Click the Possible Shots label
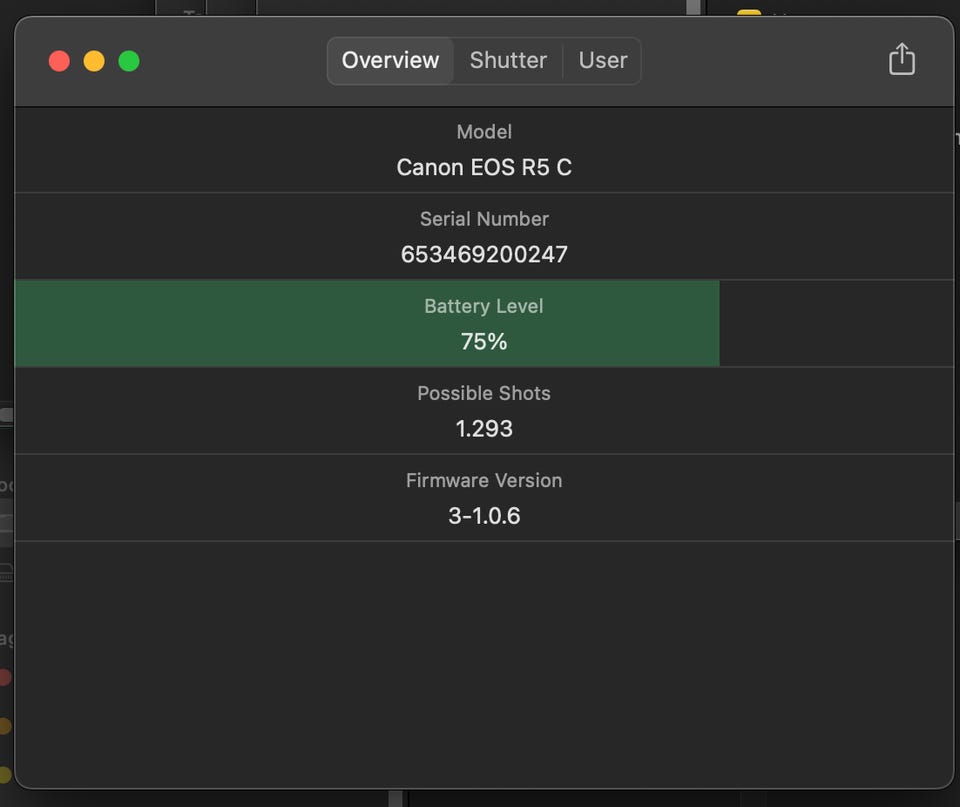Screen dimensions: 960x807 click(x=484, y=393)
